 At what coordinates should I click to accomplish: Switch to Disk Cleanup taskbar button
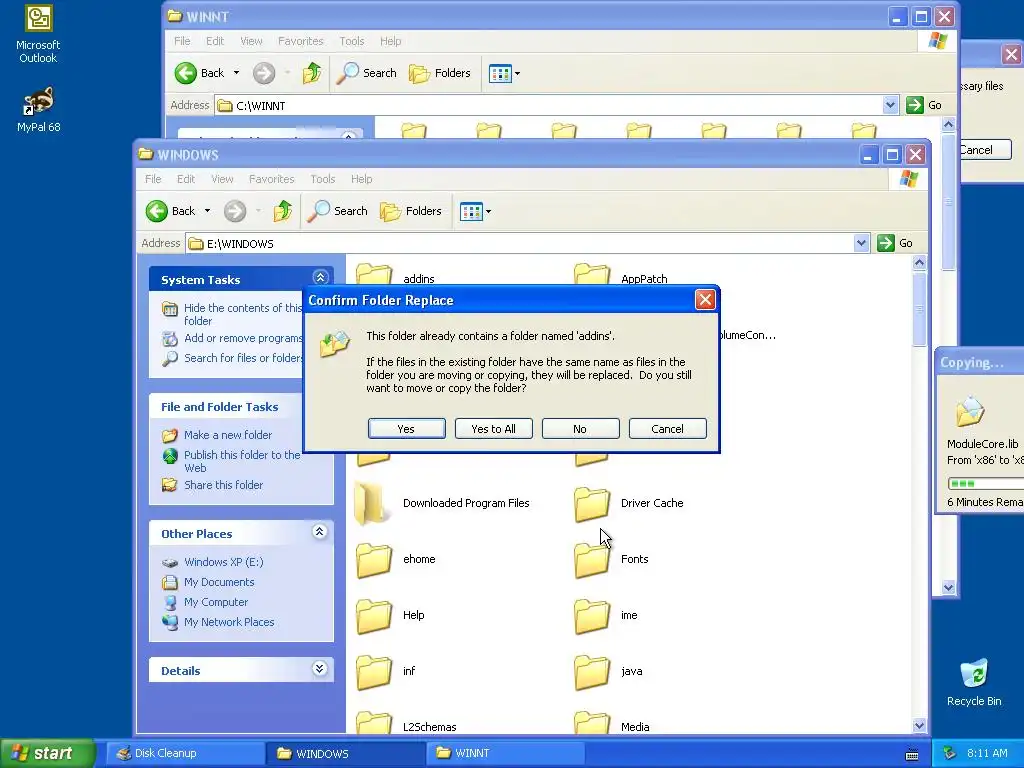tap(186, 753)
